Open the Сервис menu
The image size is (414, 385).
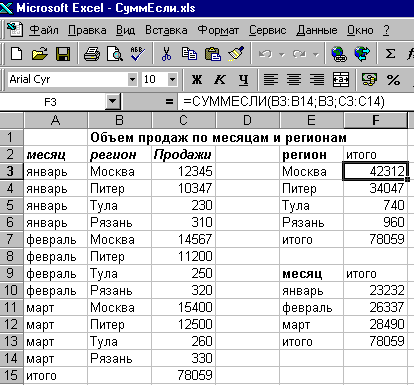pos(268,30)
